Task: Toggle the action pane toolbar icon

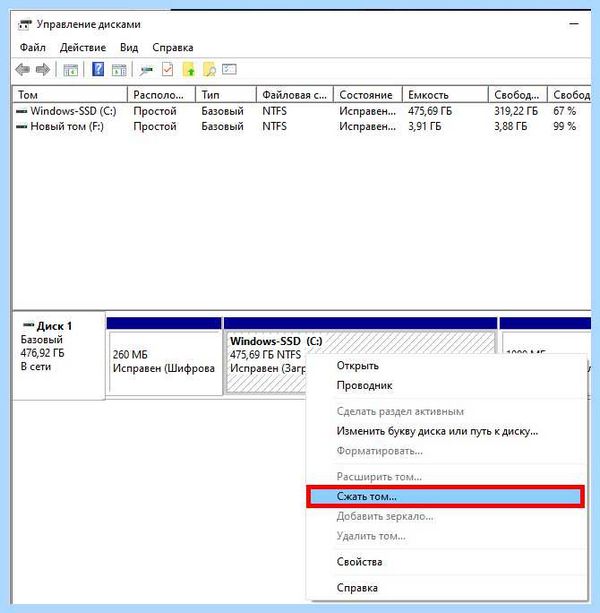Action: pyautogui.click(x=119, y=70)
